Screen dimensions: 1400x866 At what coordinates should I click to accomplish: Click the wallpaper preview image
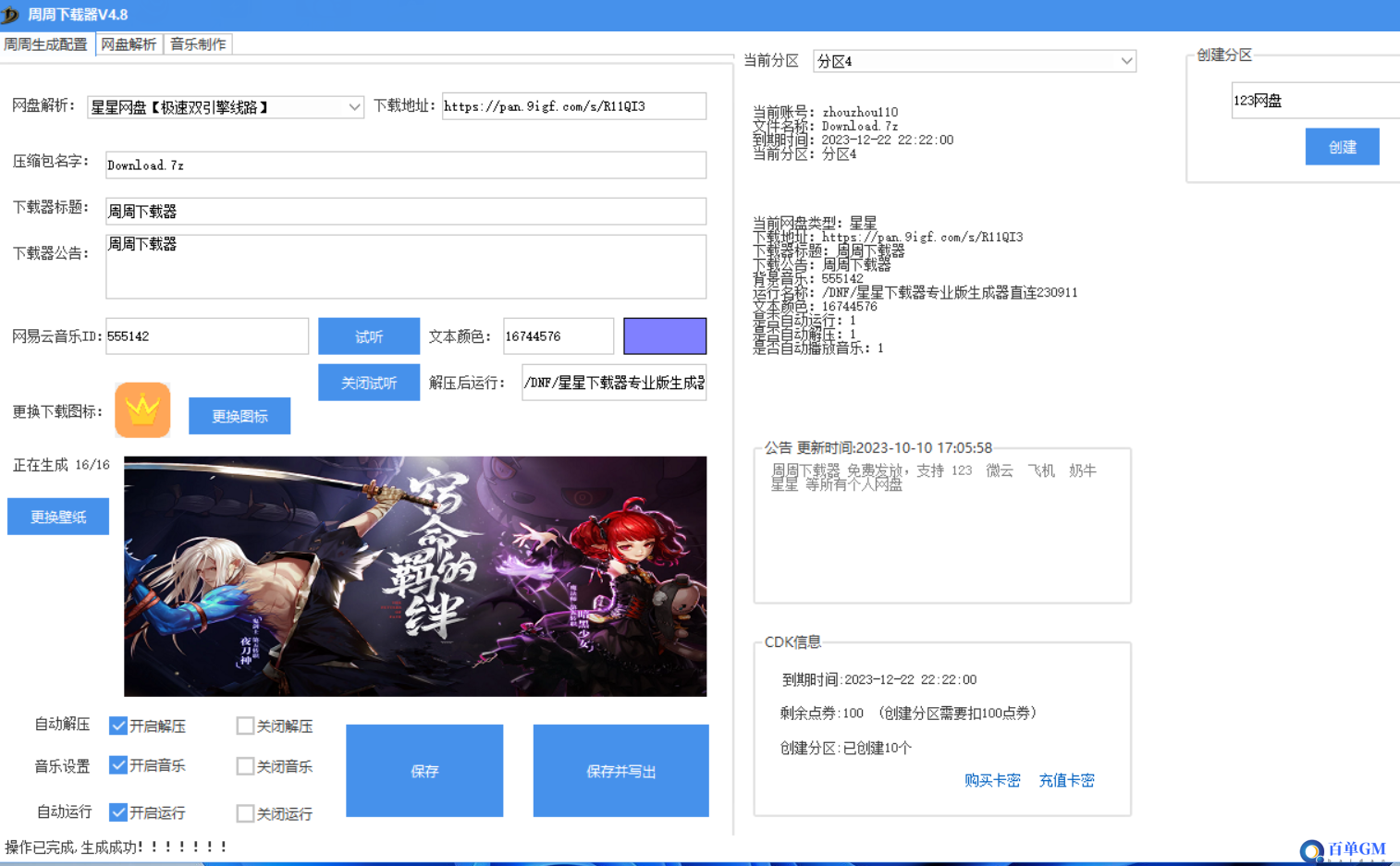point(415,577)
